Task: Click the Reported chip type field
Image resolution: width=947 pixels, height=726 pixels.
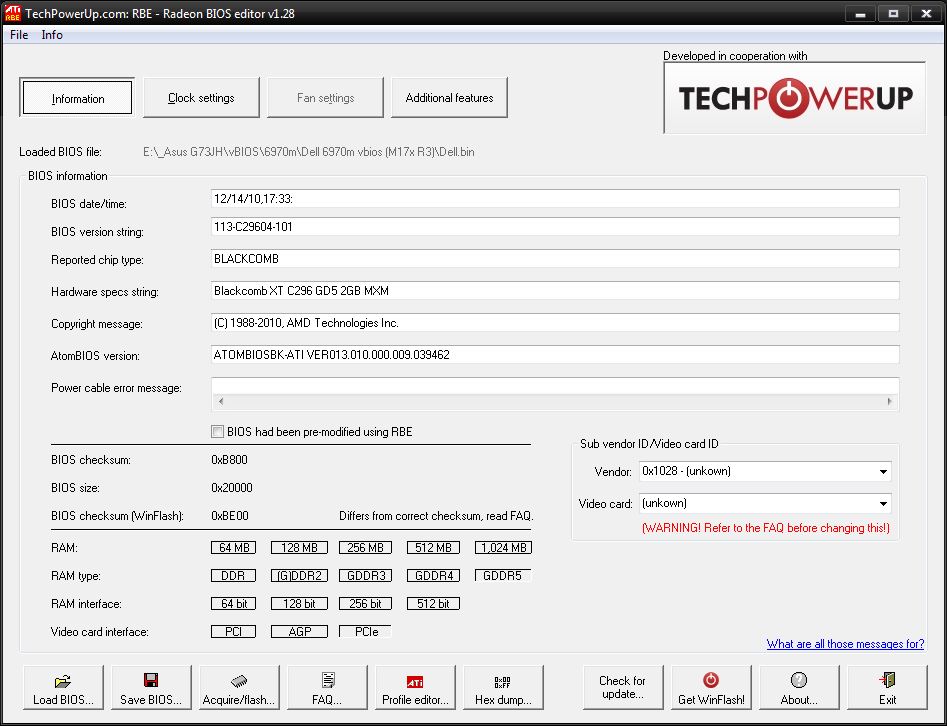Action: [x=555, y=259]
